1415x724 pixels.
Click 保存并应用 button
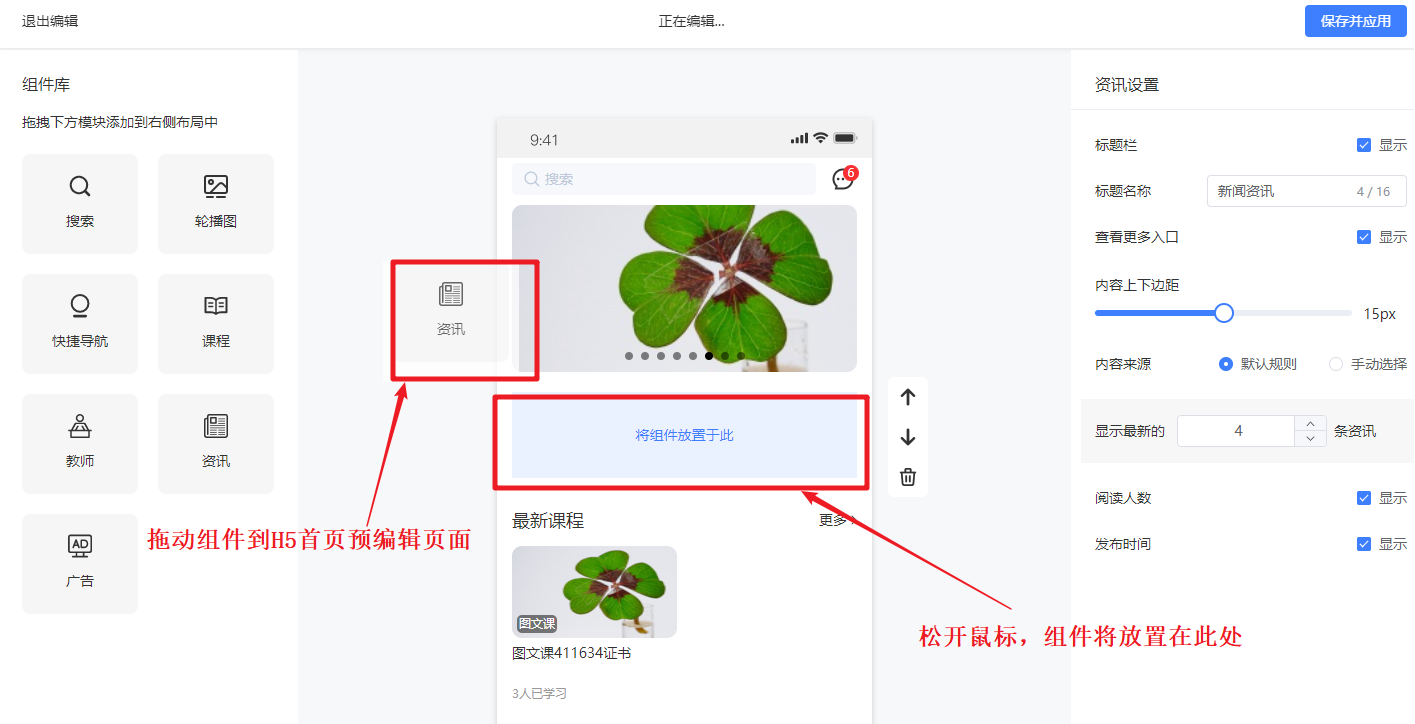[1355, 21]
